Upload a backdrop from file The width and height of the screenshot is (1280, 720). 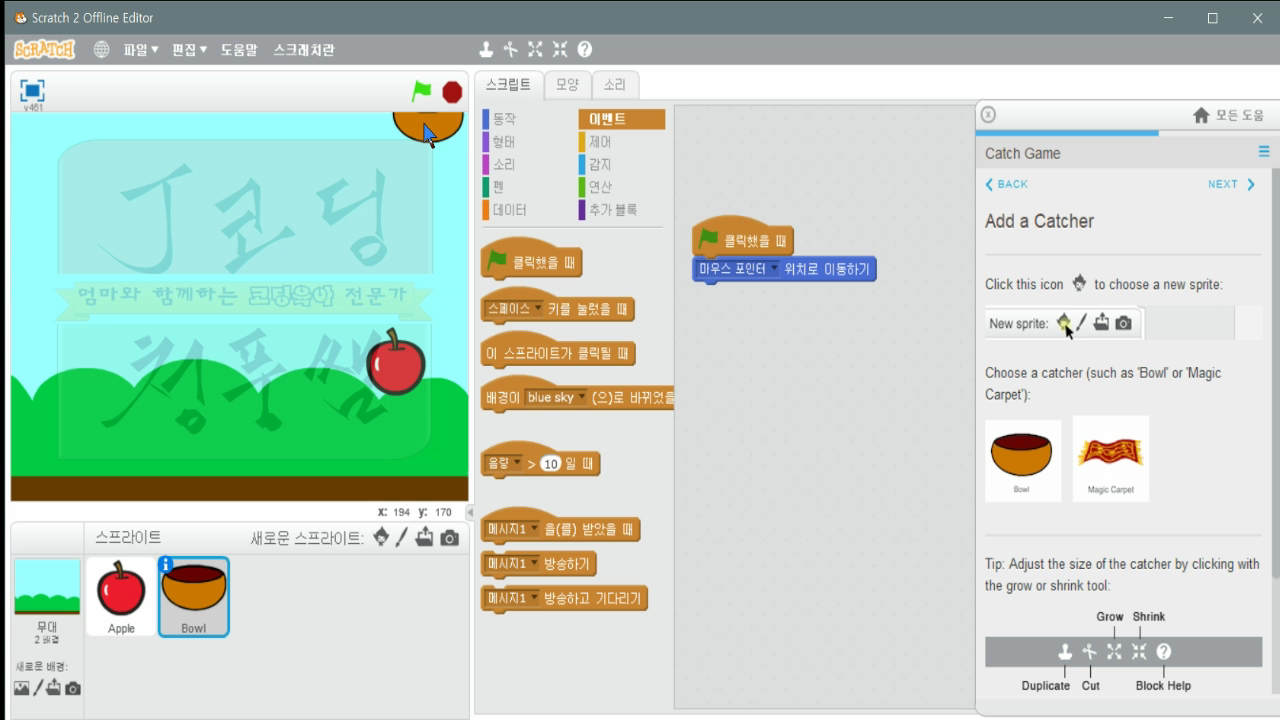point(54,688)
